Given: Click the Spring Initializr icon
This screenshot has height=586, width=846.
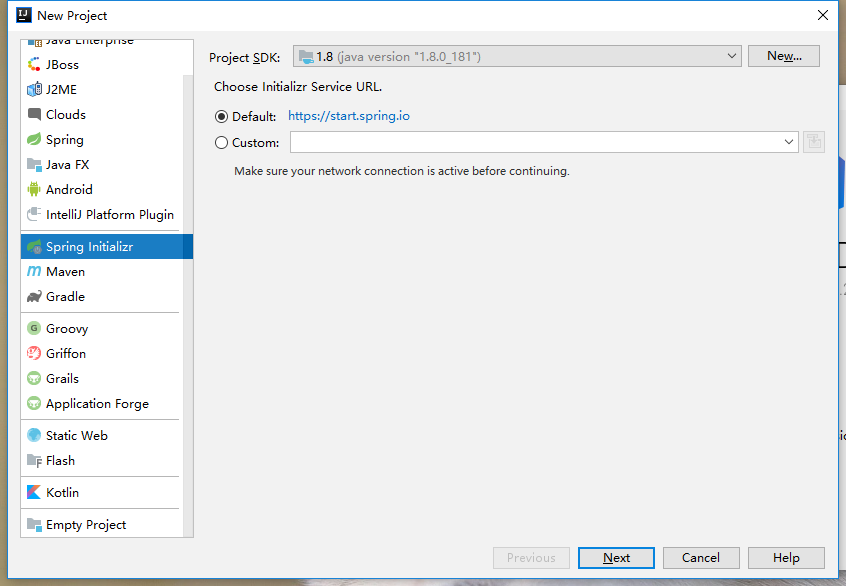Looking at the screenshot, I should [34, 247].
